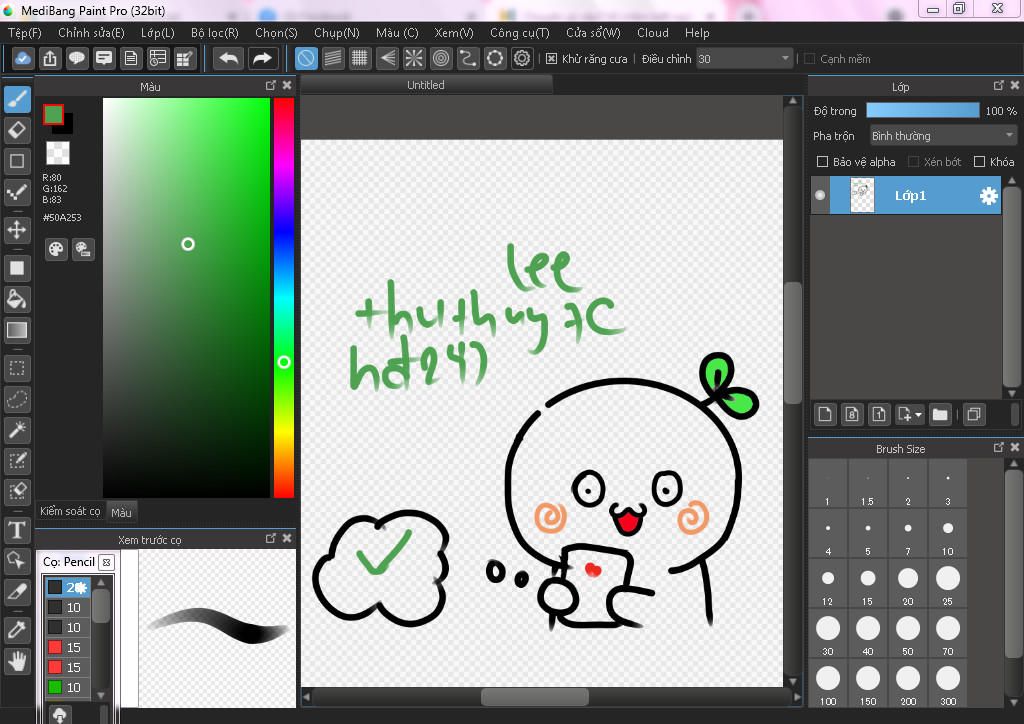
Task: Open the Help menu
Action: point(697,33)
